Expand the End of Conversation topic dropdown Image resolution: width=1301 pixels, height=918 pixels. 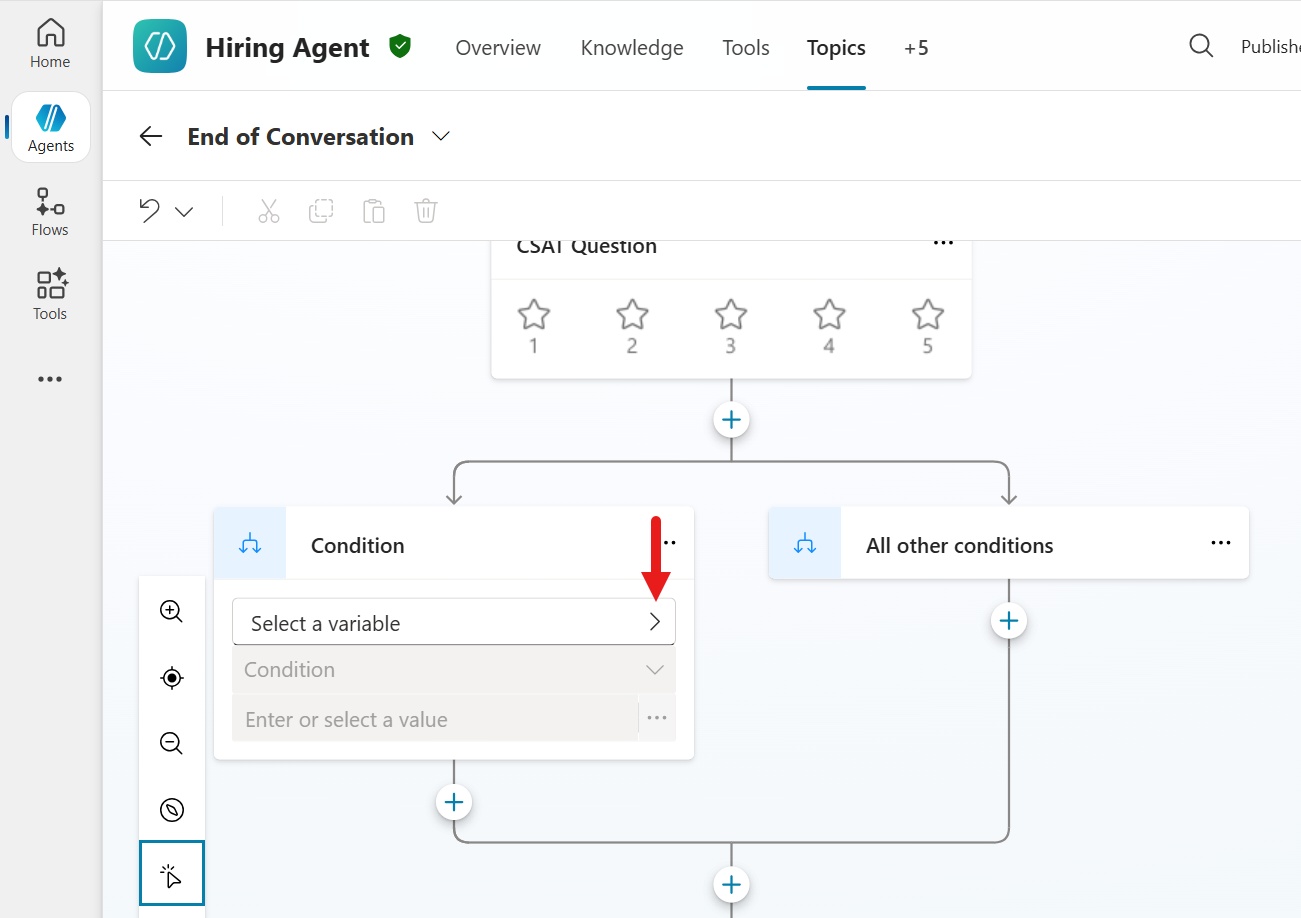tap(441, 137)
